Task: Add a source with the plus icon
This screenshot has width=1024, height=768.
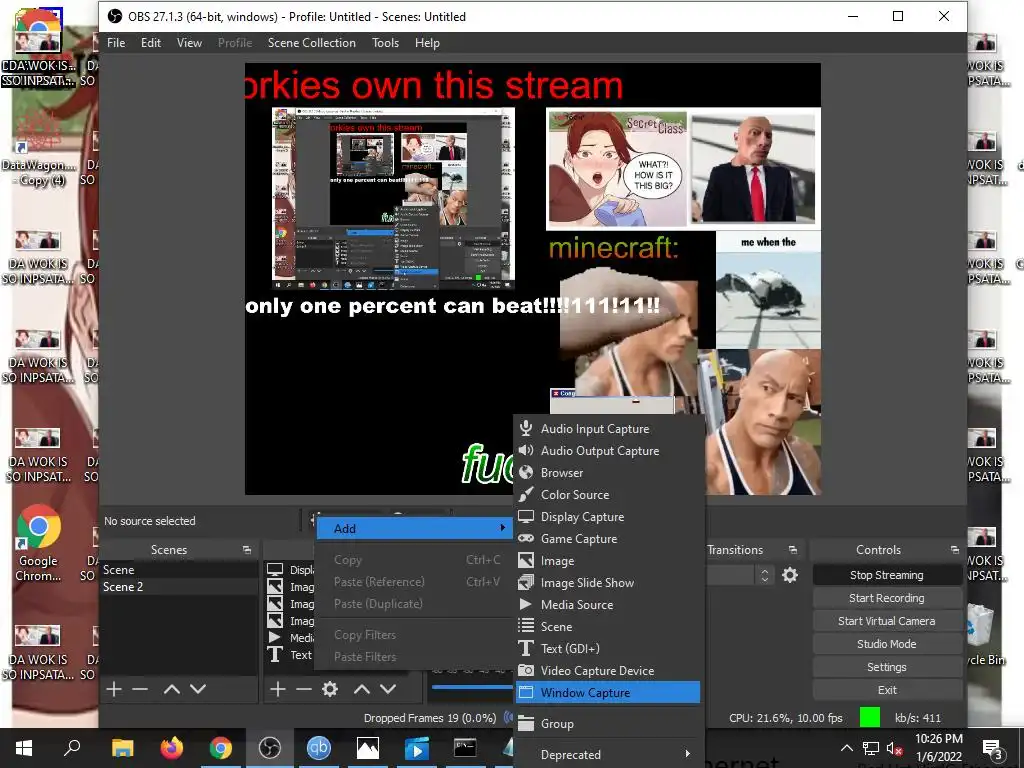Action: (x=278, y=689)
